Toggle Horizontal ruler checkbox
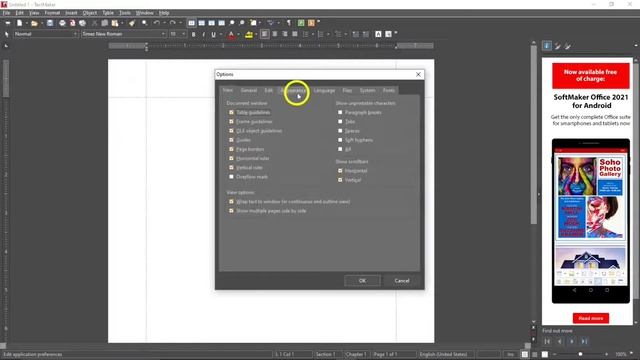 click(231, 158)
